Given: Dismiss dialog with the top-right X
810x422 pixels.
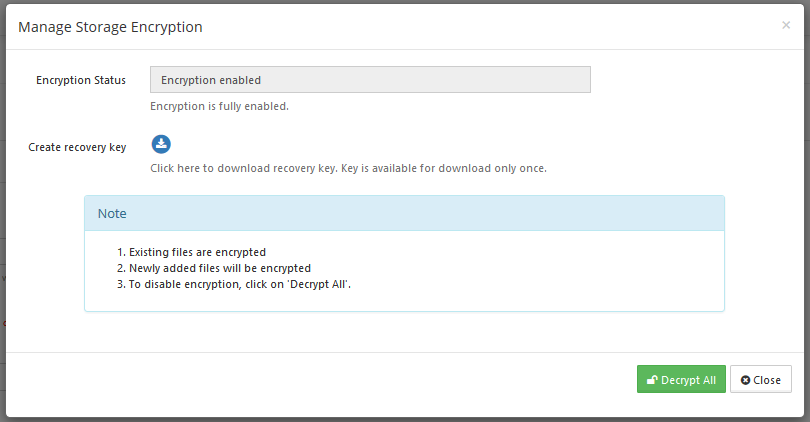Looking at the screenshot, I should coord(786,25).
